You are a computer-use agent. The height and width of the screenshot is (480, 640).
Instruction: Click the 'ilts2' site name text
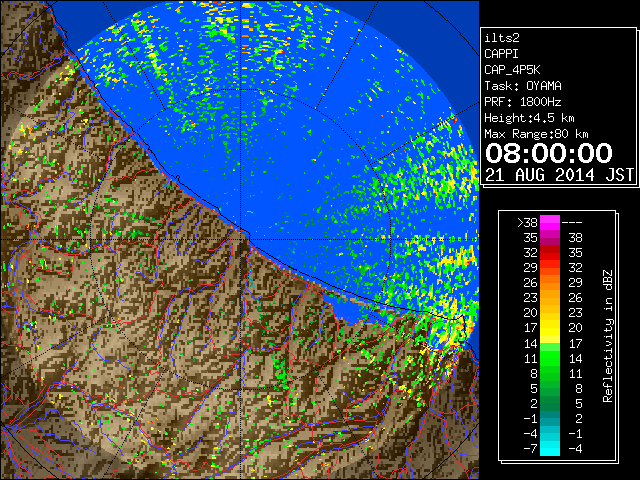(502, 38)
